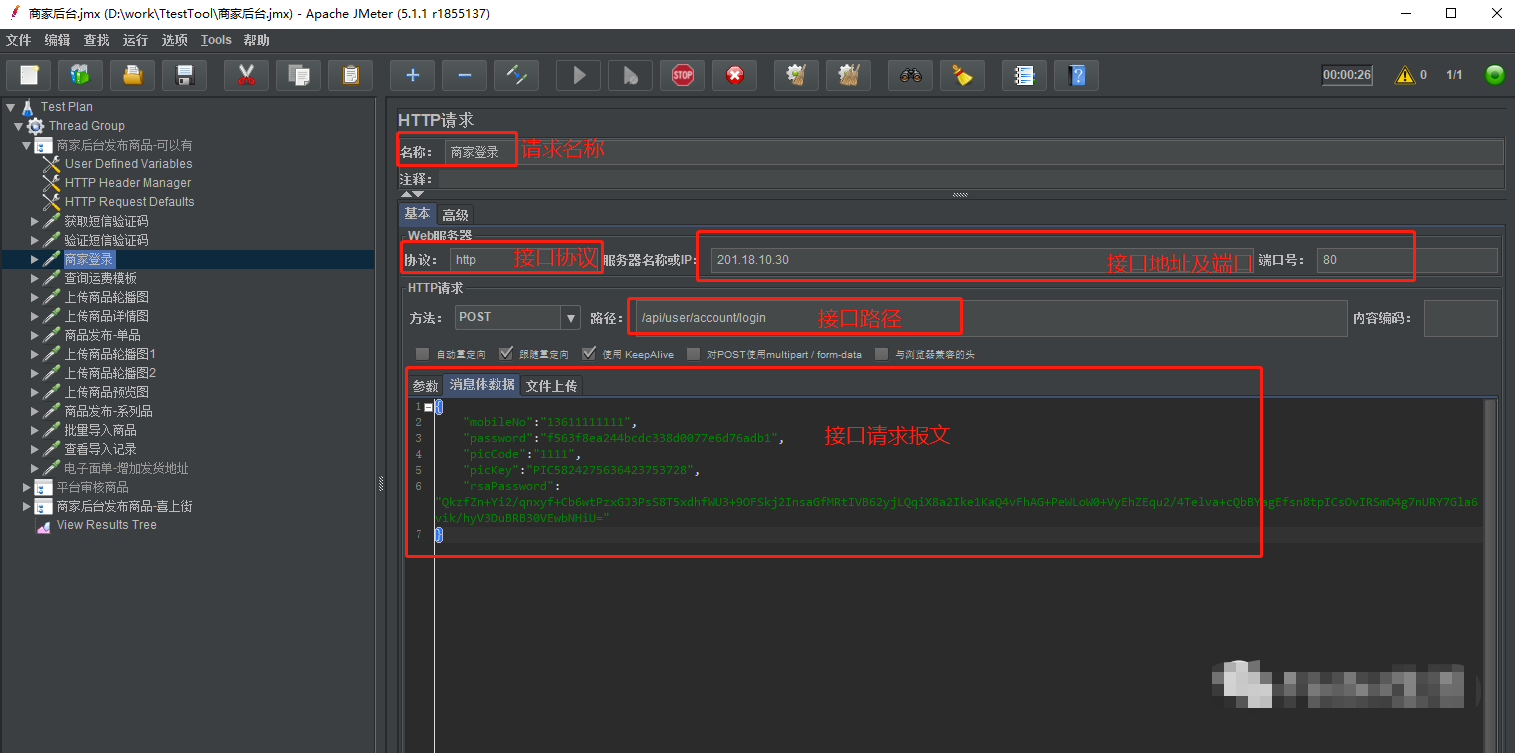
Task: Select View Results Tree item
Action: point(106,525)
